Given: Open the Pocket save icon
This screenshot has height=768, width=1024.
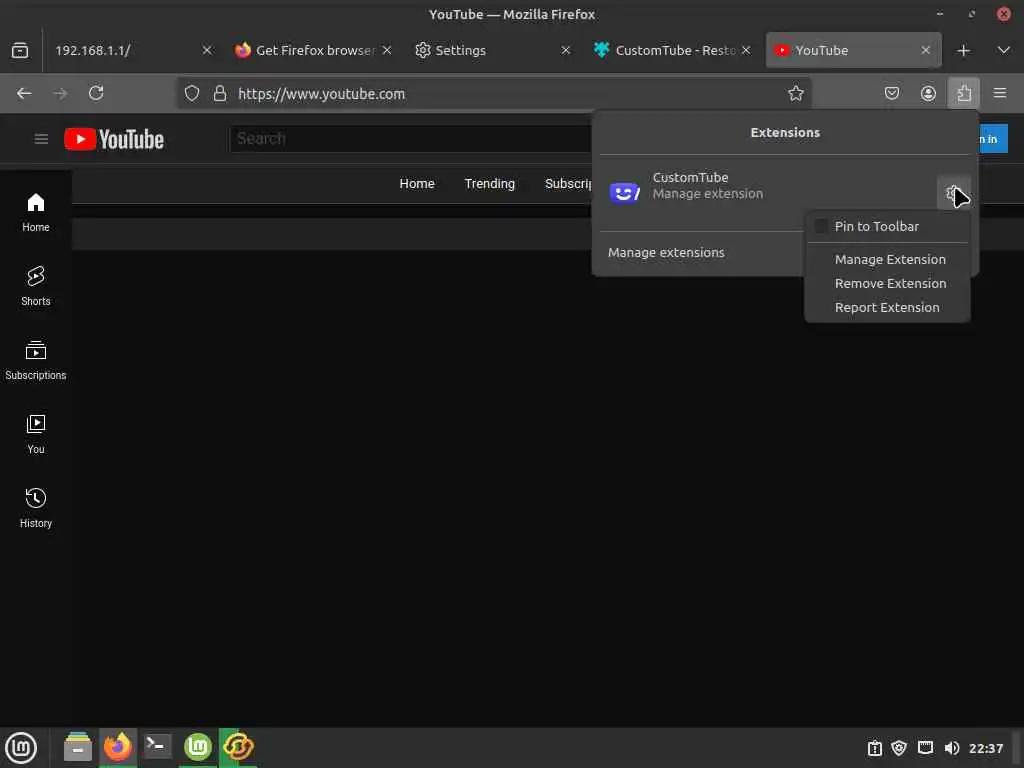Looking at the screenshot, I should [891, 93].
